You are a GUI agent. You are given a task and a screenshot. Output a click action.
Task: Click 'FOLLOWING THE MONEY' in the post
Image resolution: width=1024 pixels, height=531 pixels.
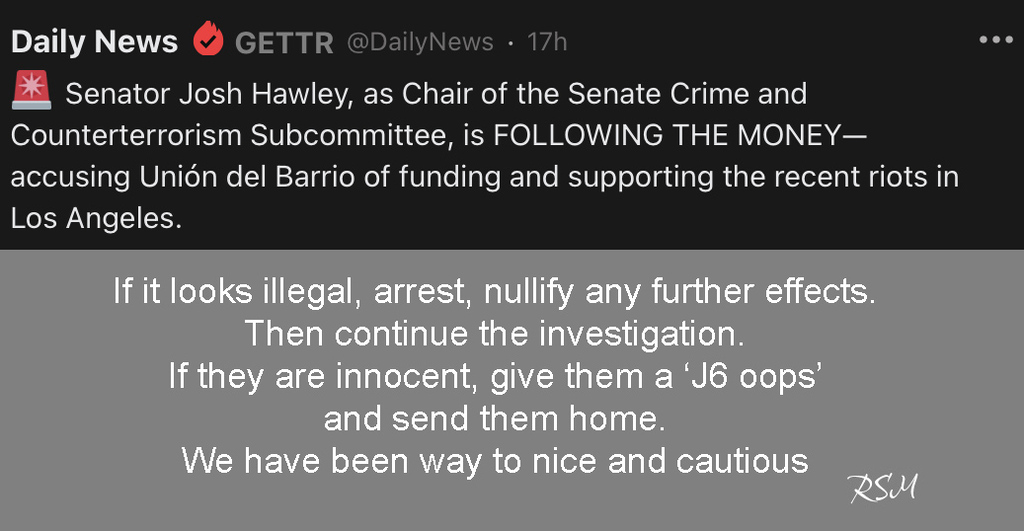point(667,136)
